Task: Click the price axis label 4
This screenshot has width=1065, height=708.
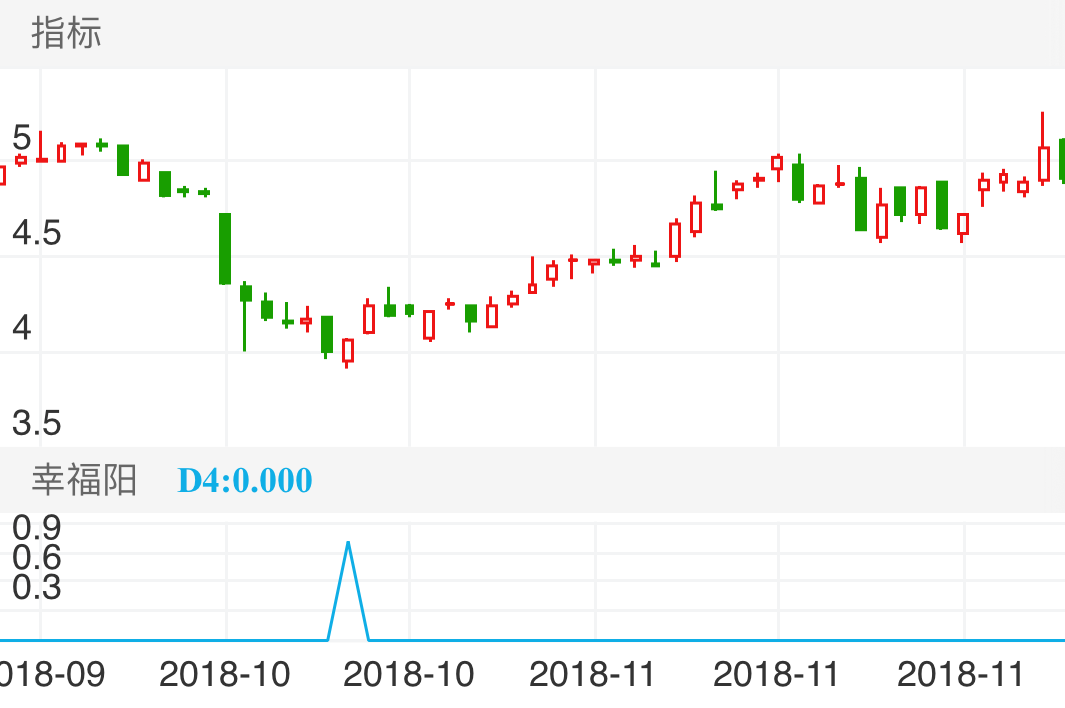Action: point(22,327)
